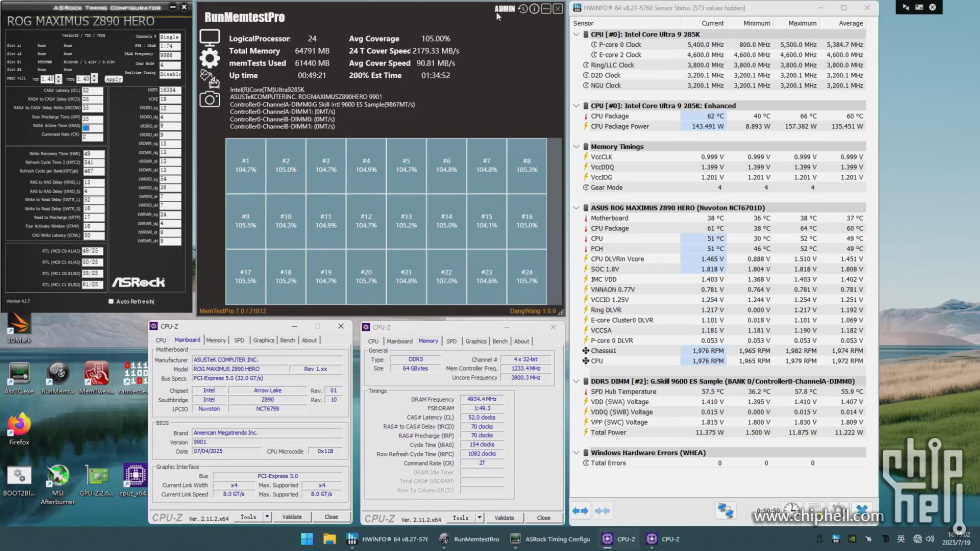Click the RunMemtestPro camera screenshot icon

pos(209,99)
